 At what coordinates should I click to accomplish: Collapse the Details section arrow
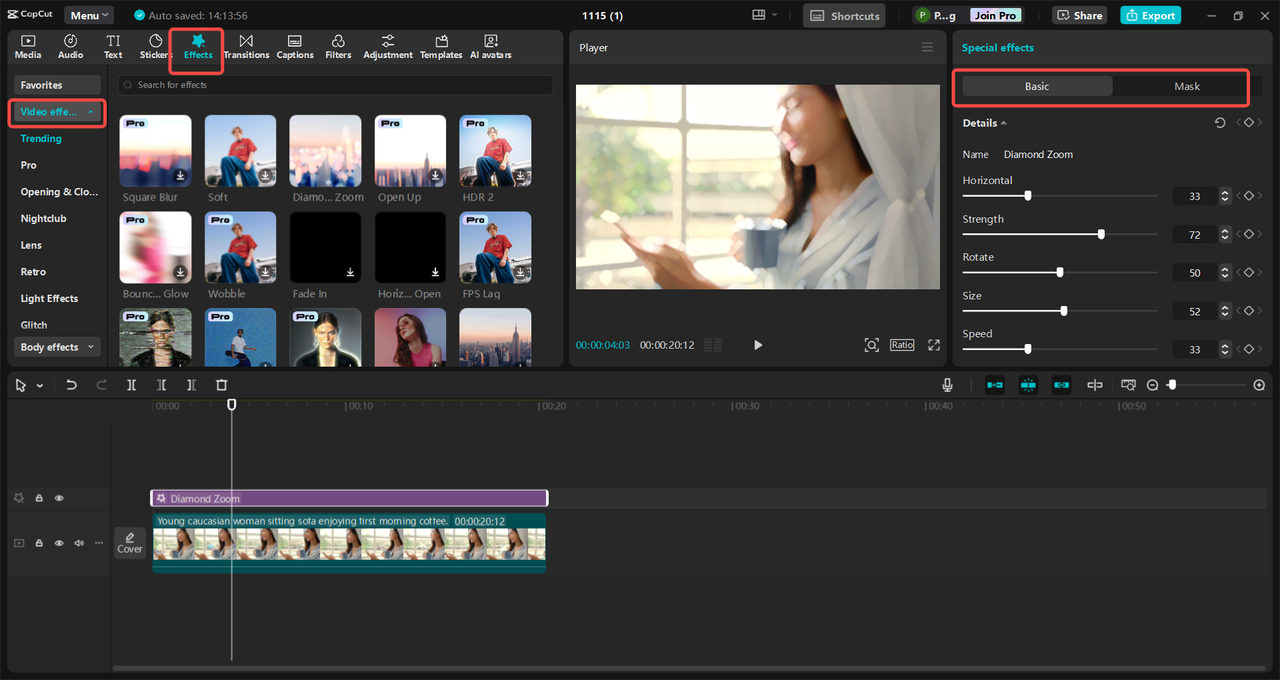click(1004, 123)
